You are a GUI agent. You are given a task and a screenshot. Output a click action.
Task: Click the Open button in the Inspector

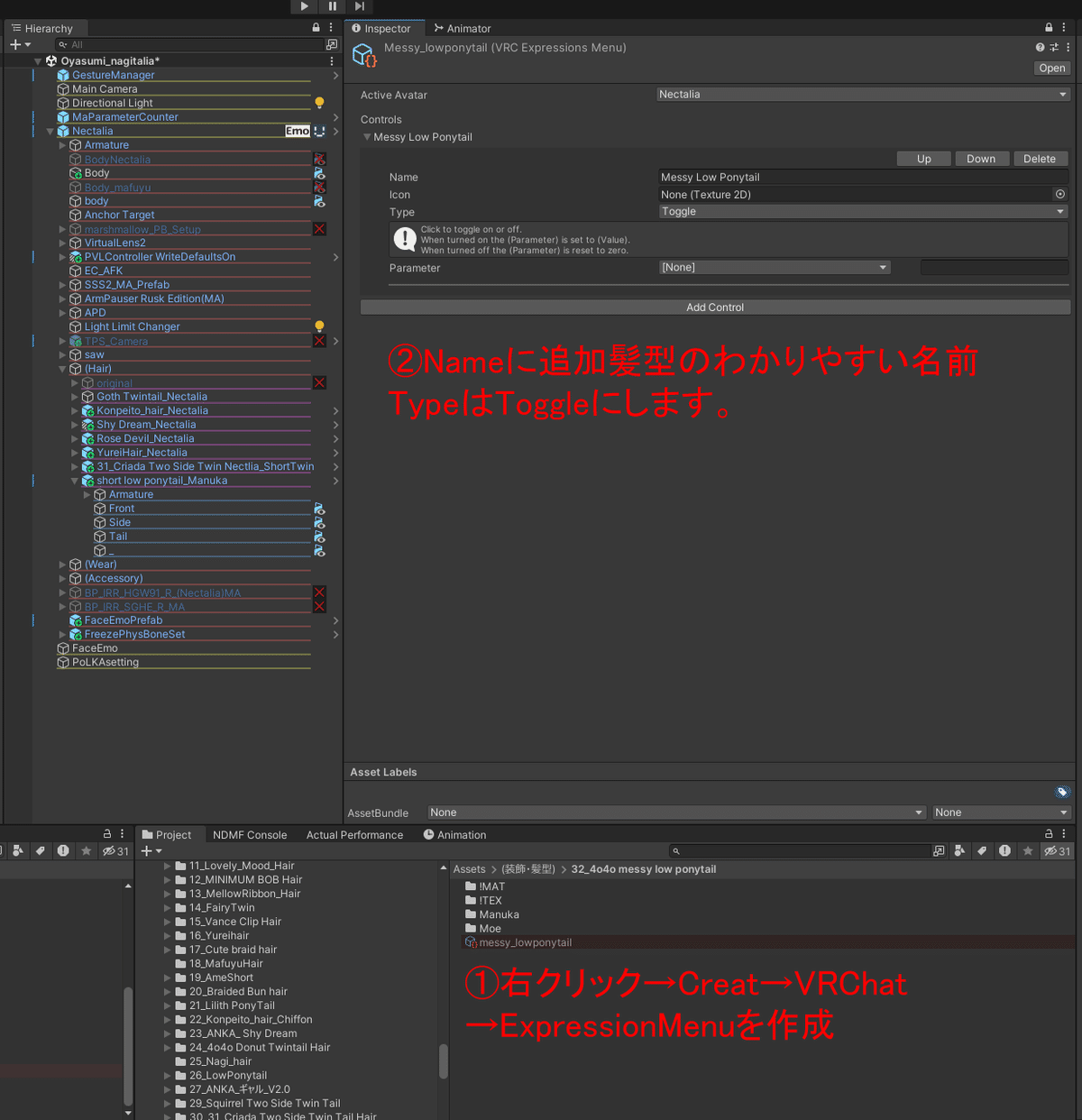(x=1051, y=69)
